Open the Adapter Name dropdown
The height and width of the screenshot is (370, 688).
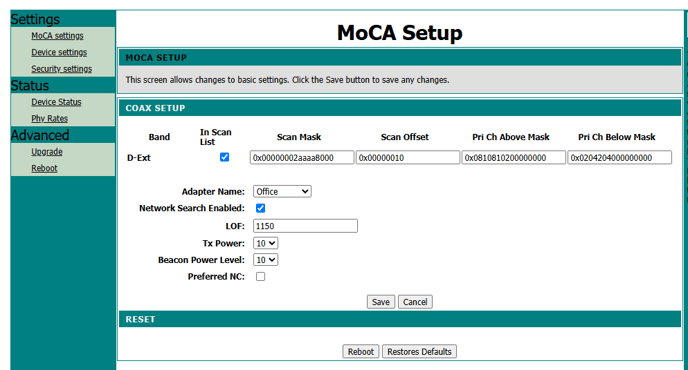click(x=282, y=191)
